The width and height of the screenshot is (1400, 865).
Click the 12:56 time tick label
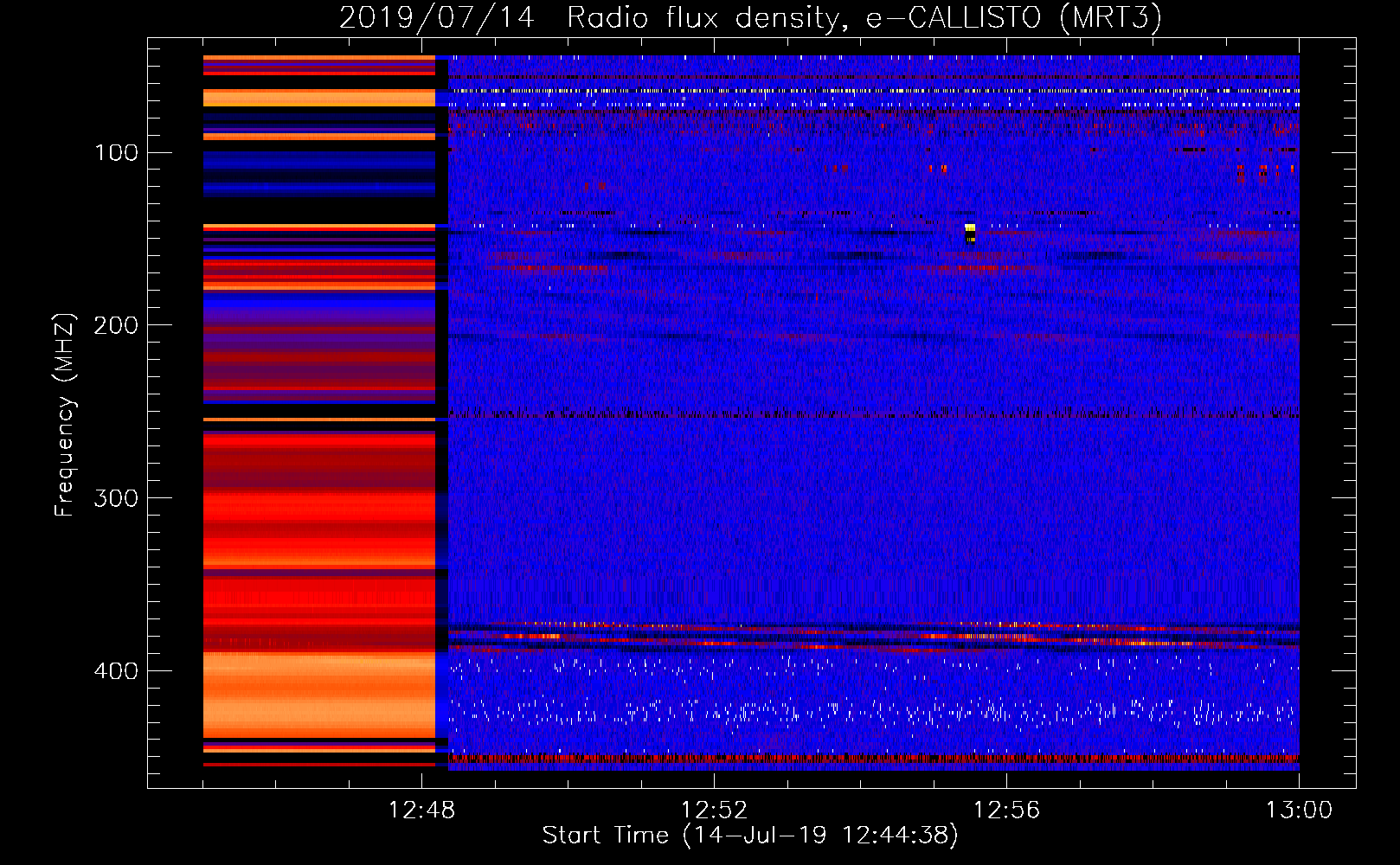[1007, 811]
